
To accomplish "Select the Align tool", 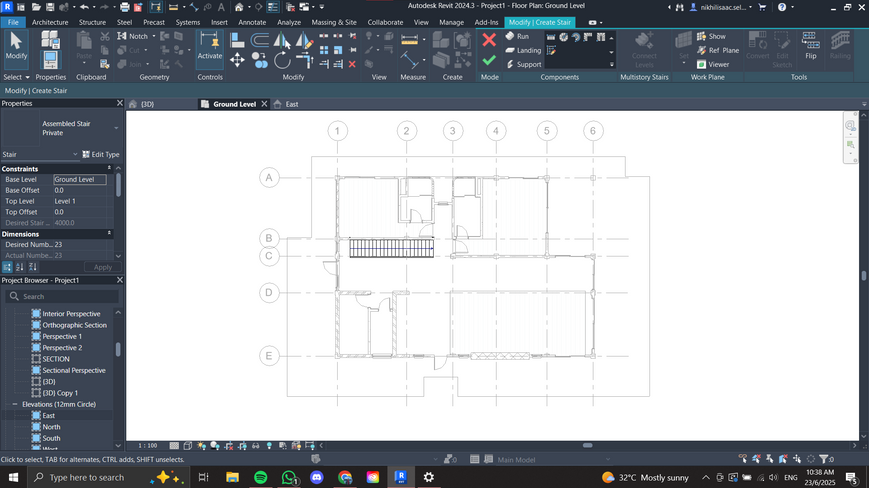I will click(x=237, y=40).
